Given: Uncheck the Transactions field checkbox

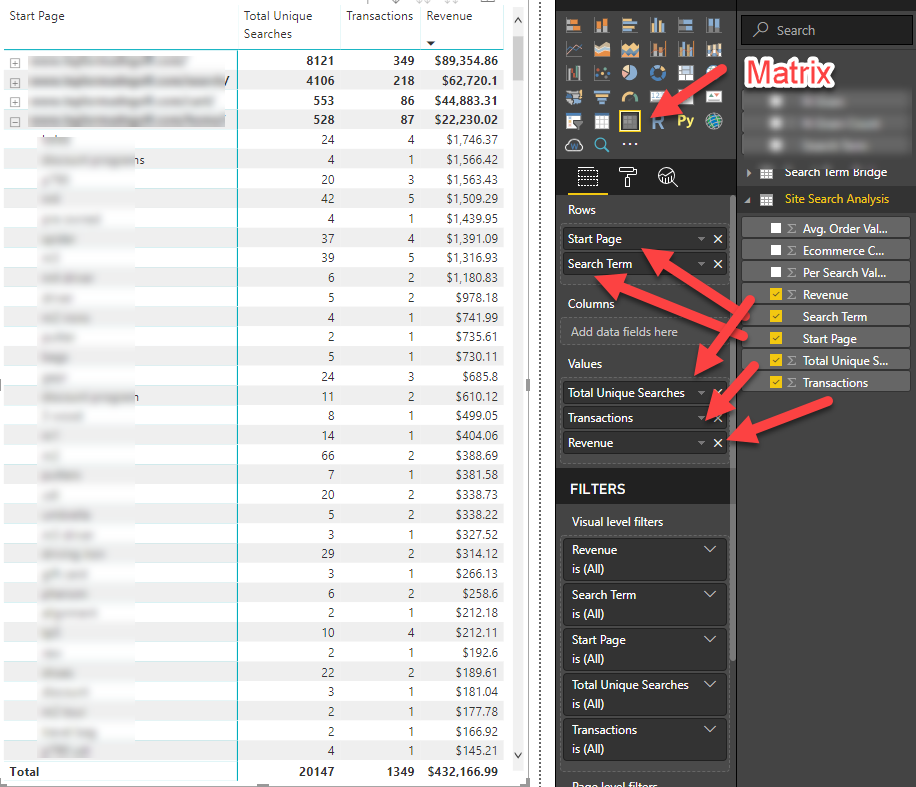Looking at the screenshot, I should click(x=776, y=383).
